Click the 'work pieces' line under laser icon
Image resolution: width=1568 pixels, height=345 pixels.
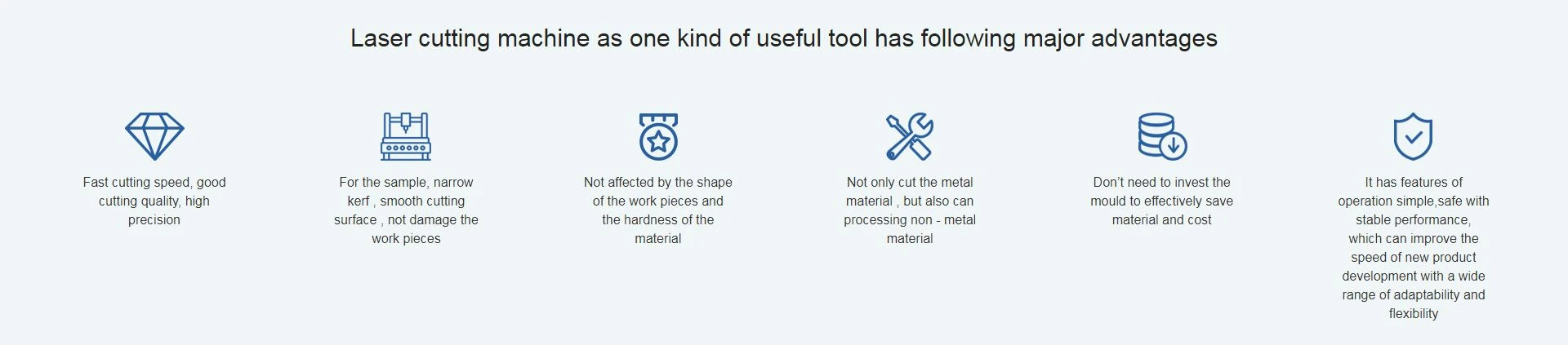[406, 239]
